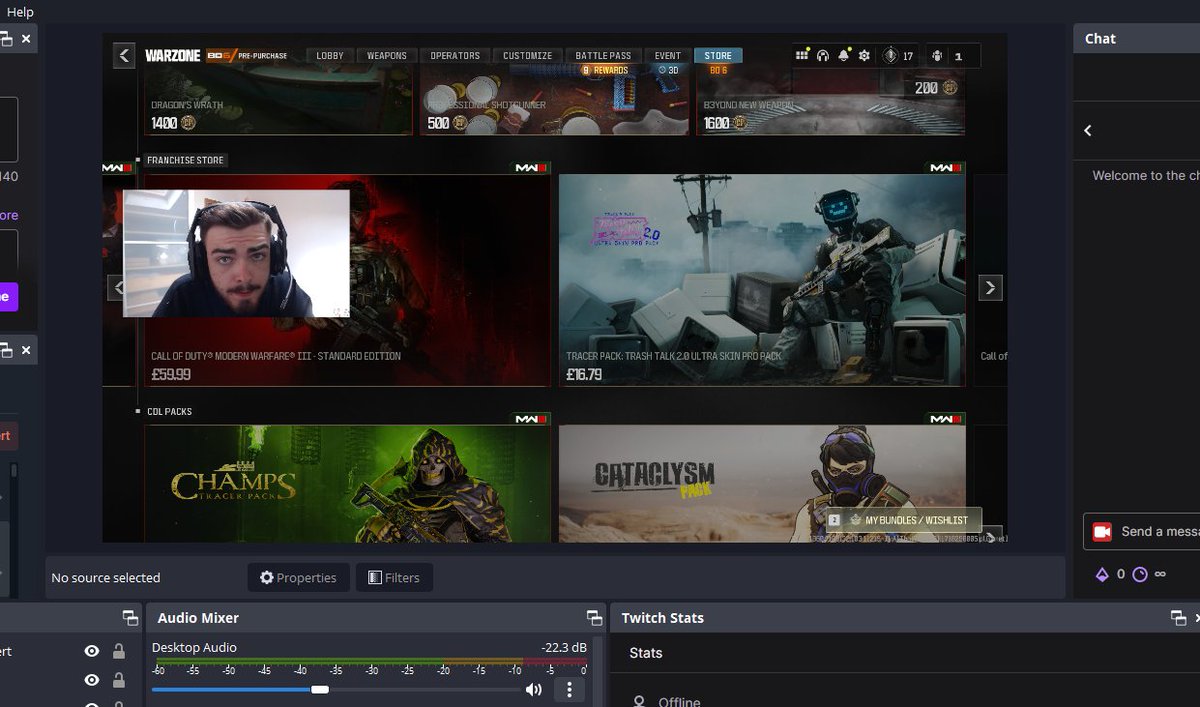This screenshot has height=707, width=1200.
Task: Open the Cataclysm Pack card
Action: point(762,484)
